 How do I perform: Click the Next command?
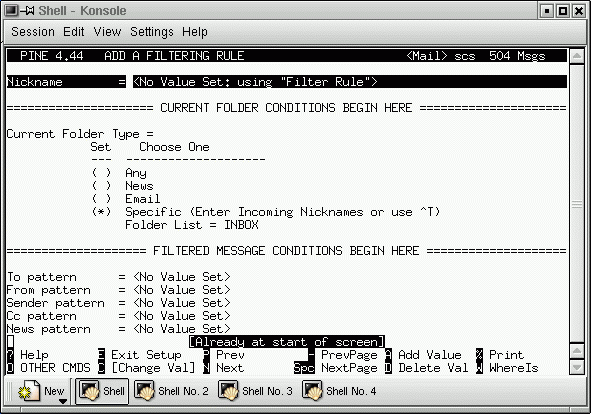click(x=224, y=368)
